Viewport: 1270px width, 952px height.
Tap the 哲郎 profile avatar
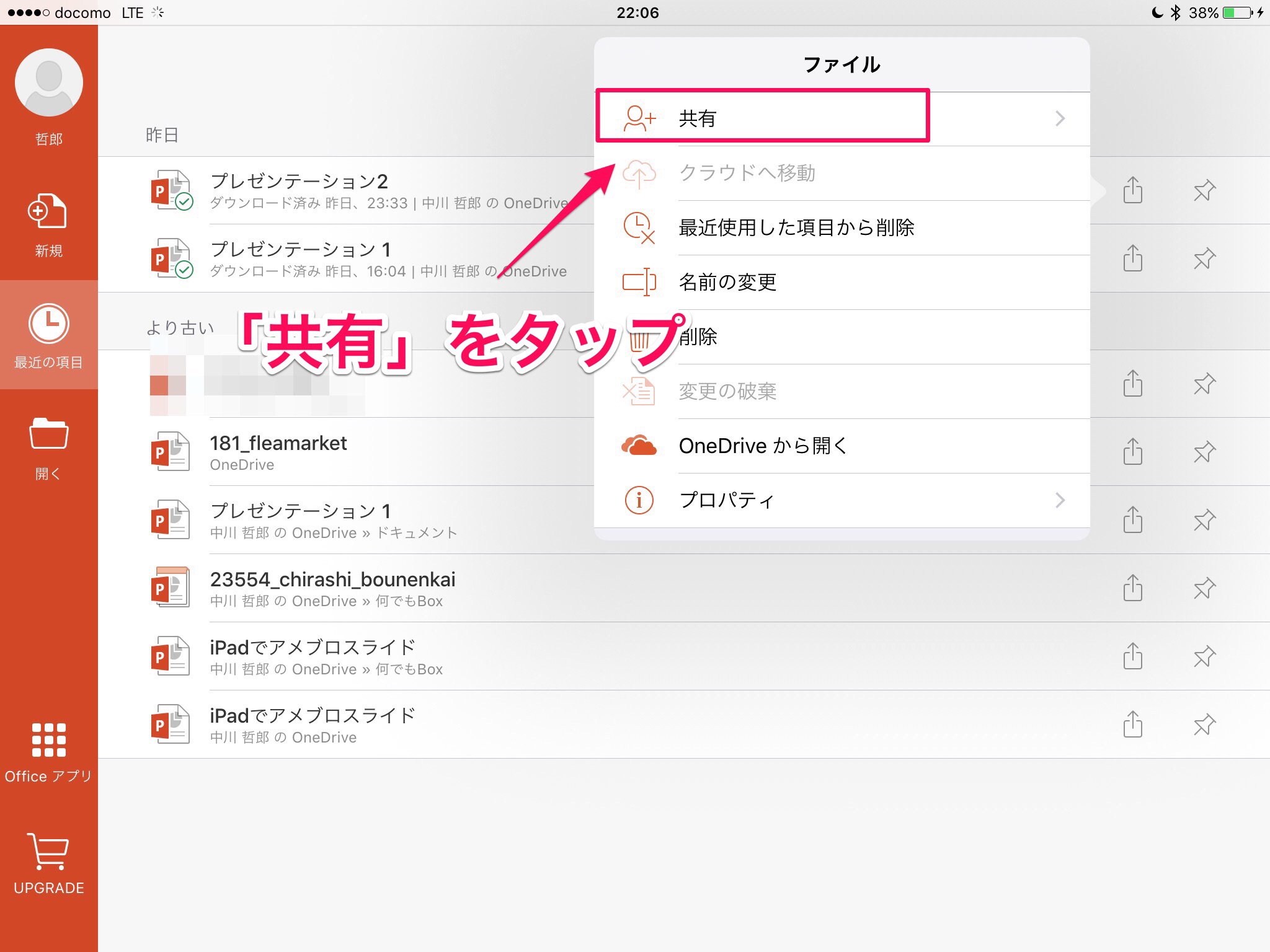49,83
